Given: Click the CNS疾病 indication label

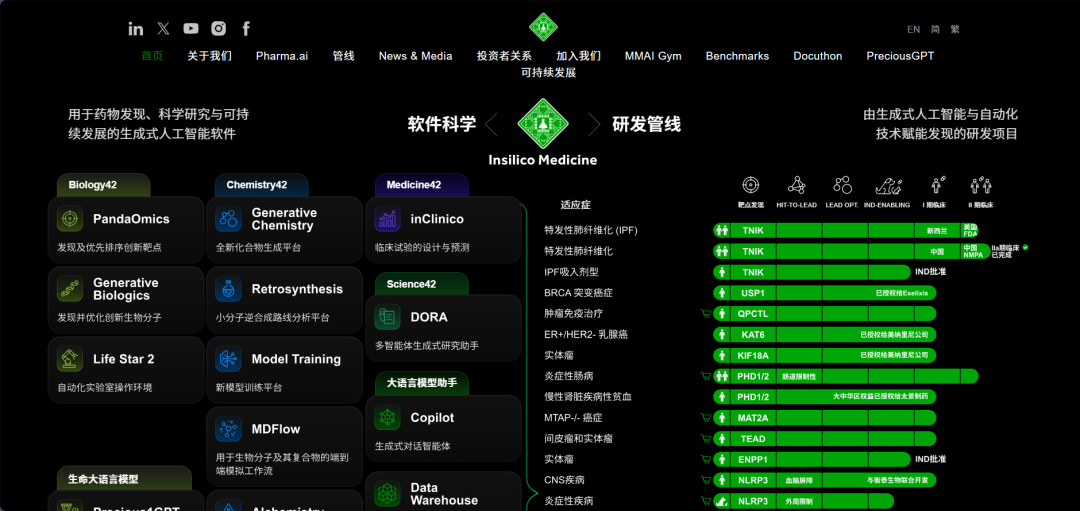Looking at the screenshot, I should [564, 479].
